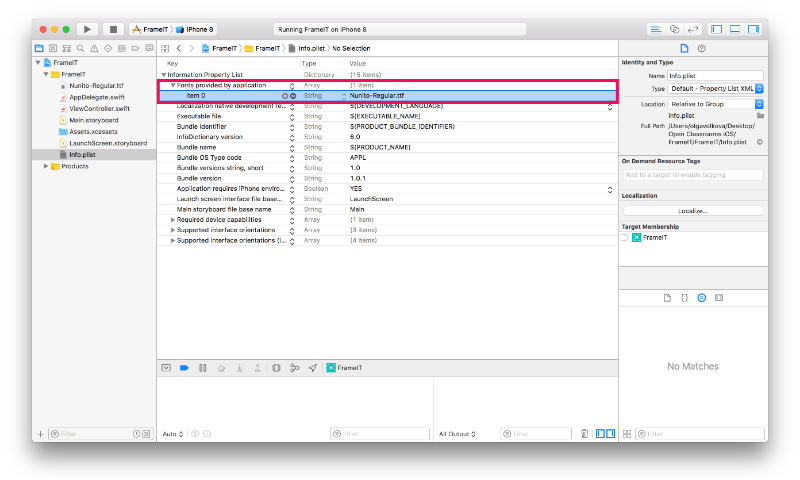Image resolution: width=800 pixels, height=480 pixels.
Task: Toggle breakpoints activation in debug bar
Action: tap(184, 368)
